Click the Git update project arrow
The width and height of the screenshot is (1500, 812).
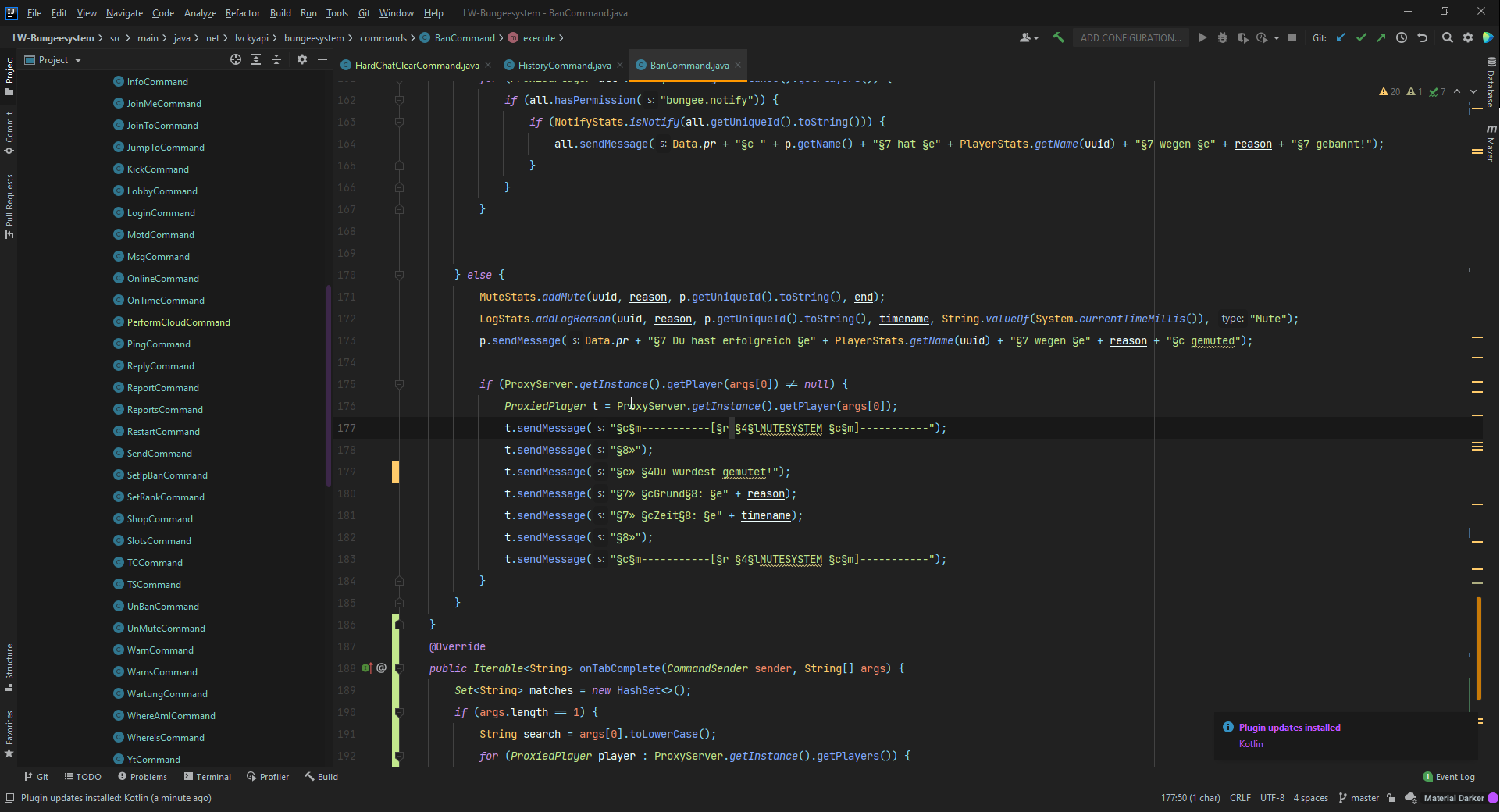[1341, 37]
